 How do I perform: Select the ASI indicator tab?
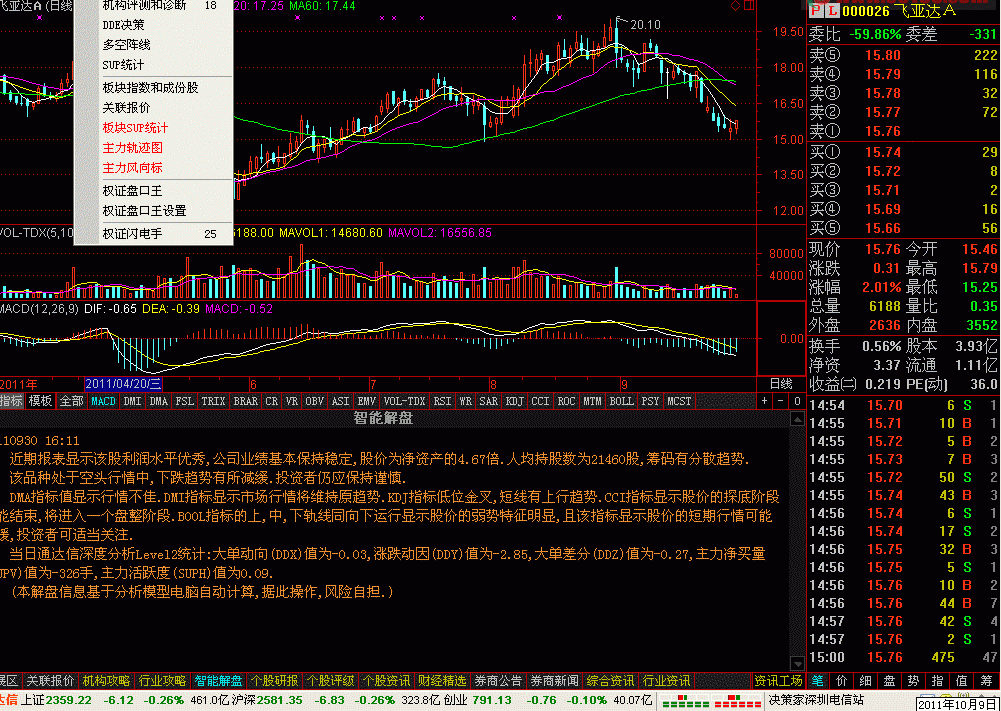click(341, 401)
